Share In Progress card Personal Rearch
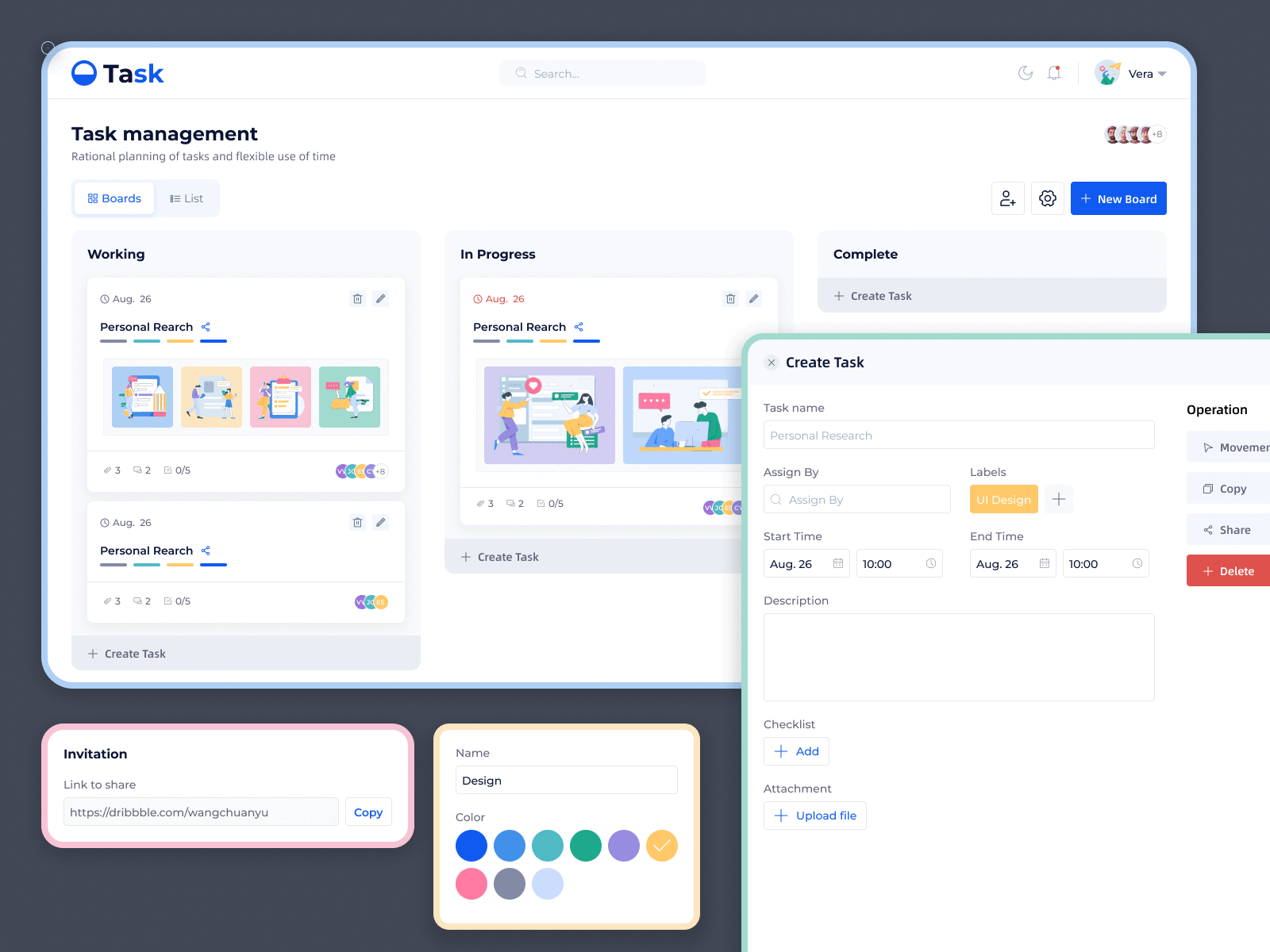Viewport: 1270px width, 952px height. coord(579,327)
